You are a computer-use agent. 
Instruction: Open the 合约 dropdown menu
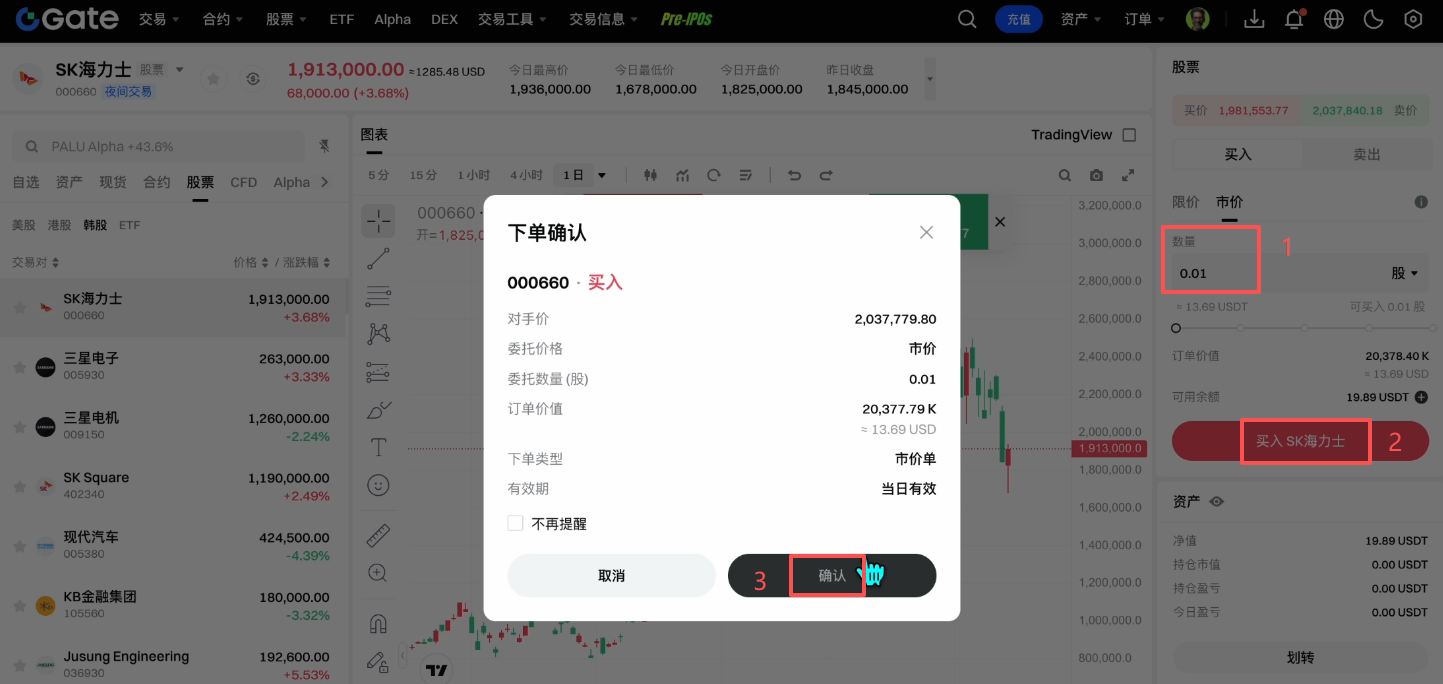click(223, 19)
